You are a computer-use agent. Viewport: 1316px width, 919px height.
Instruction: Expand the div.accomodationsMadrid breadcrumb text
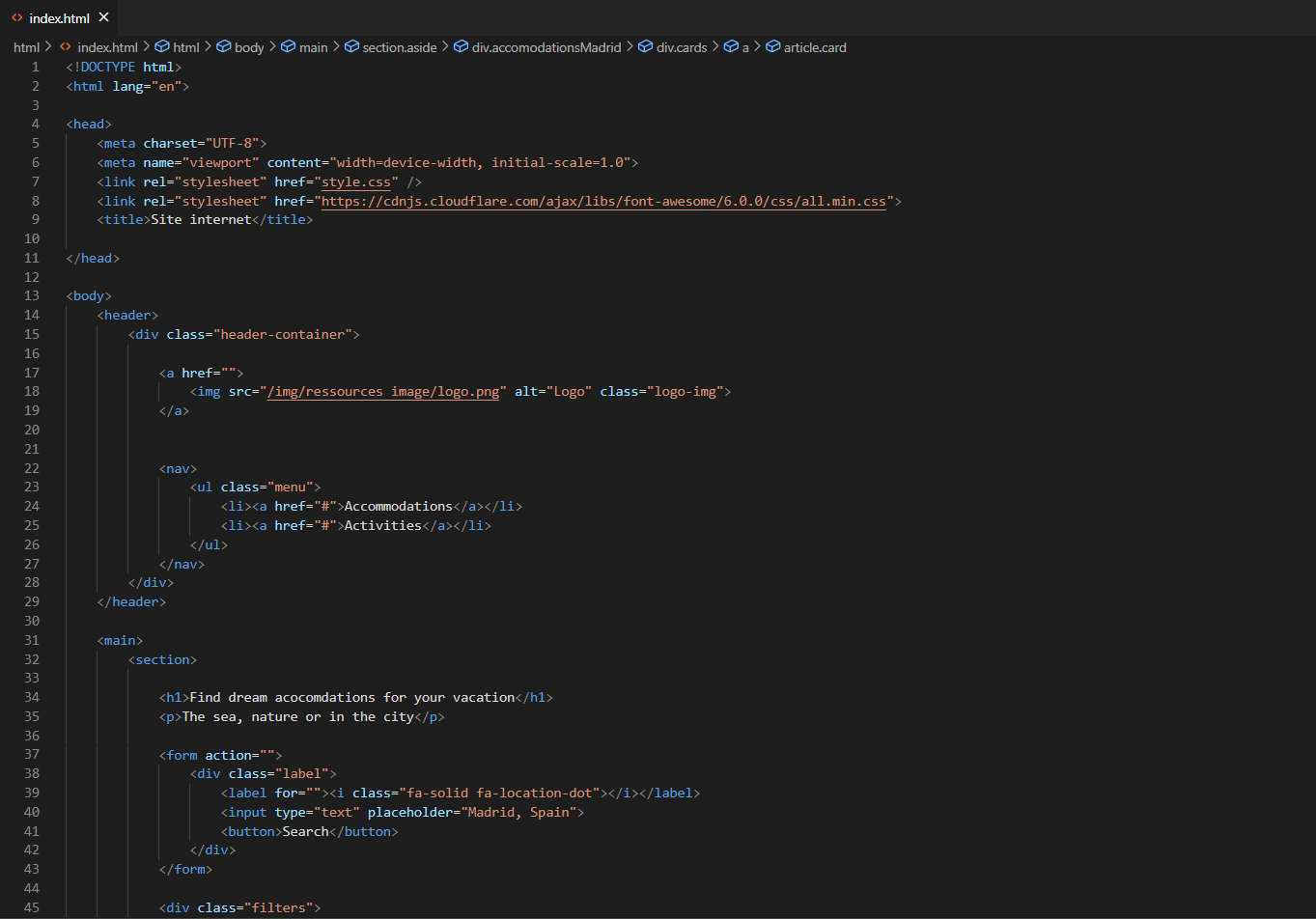(x=546, y=47)
